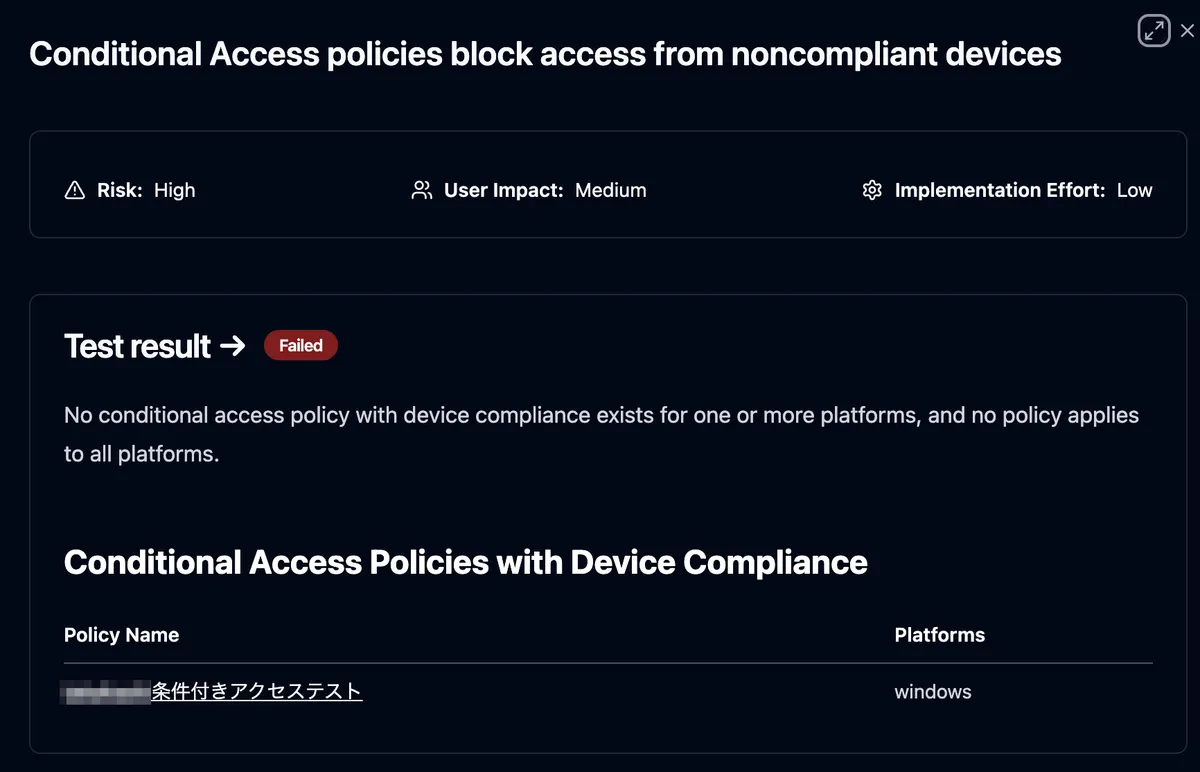Close the test details panel

[x=1187, y=31]
